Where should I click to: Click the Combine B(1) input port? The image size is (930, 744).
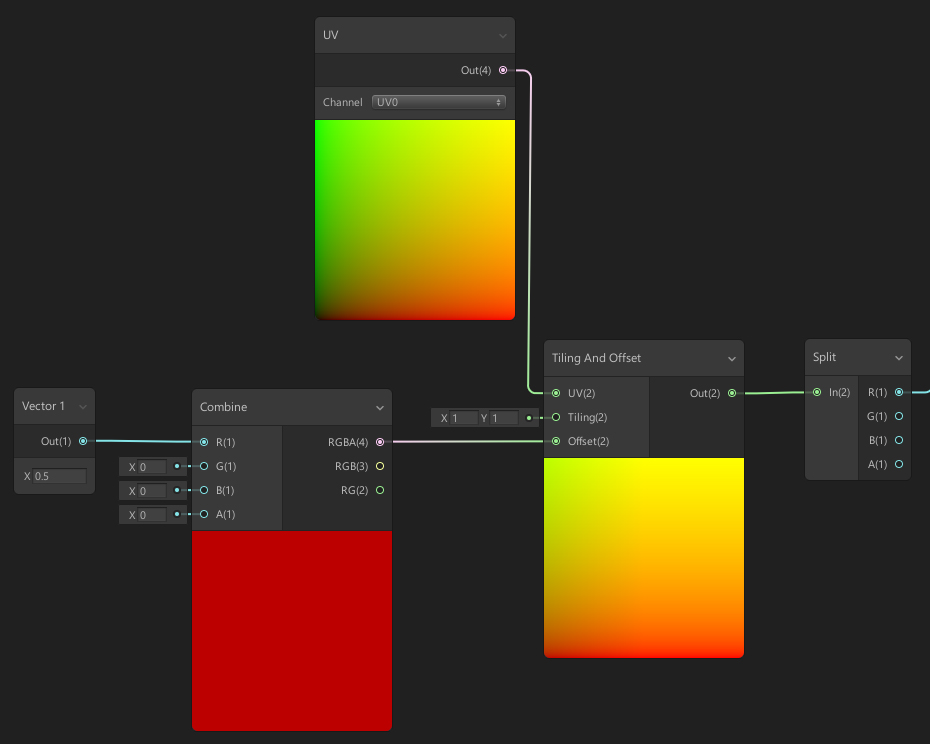tap(204, 490)
